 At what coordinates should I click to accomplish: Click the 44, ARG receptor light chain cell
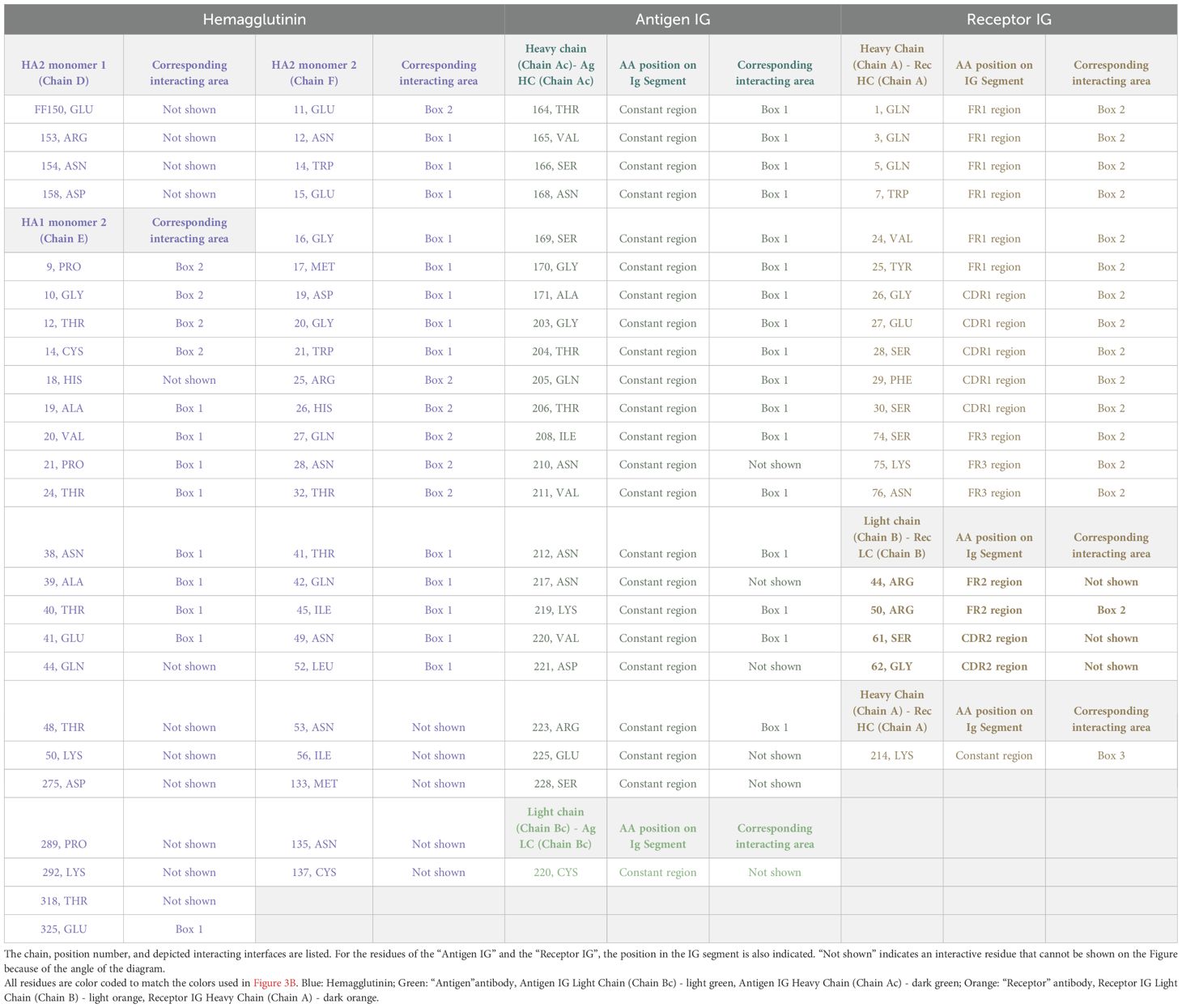(x=891, y=582)
